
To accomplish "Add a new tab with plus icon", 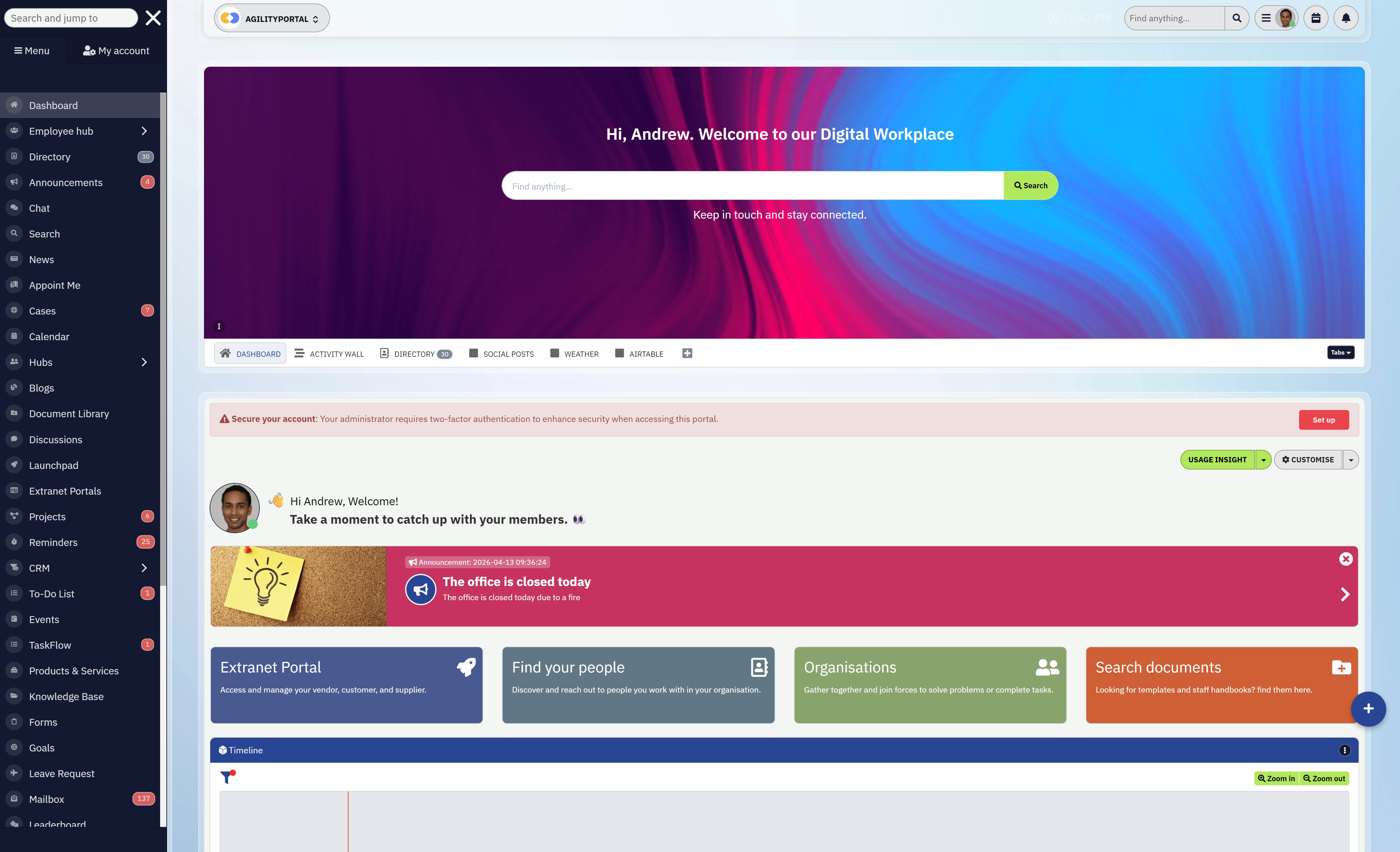I will pyautogui.click(x=687, y=353).
